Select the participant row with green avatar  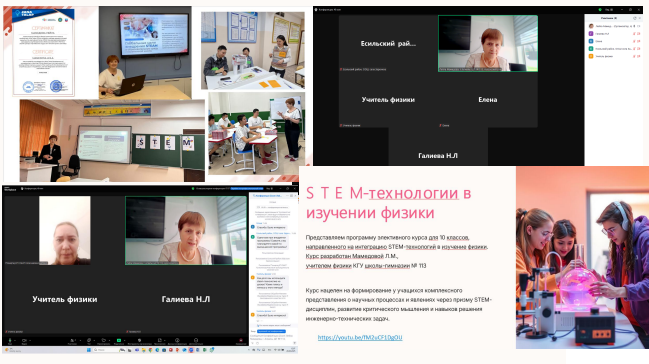(614, 48)
